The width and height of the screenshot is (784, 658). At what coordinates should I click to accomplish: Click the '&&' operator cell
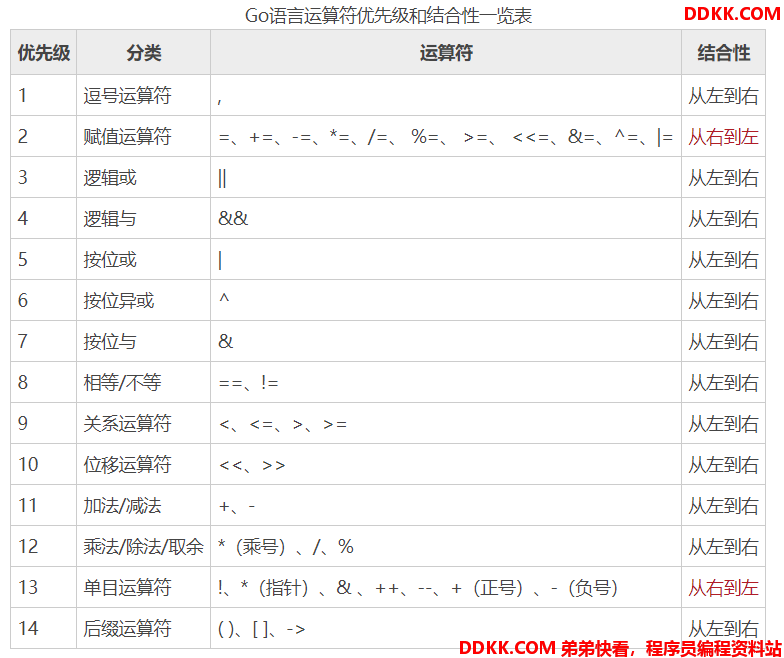pos(446,218)
